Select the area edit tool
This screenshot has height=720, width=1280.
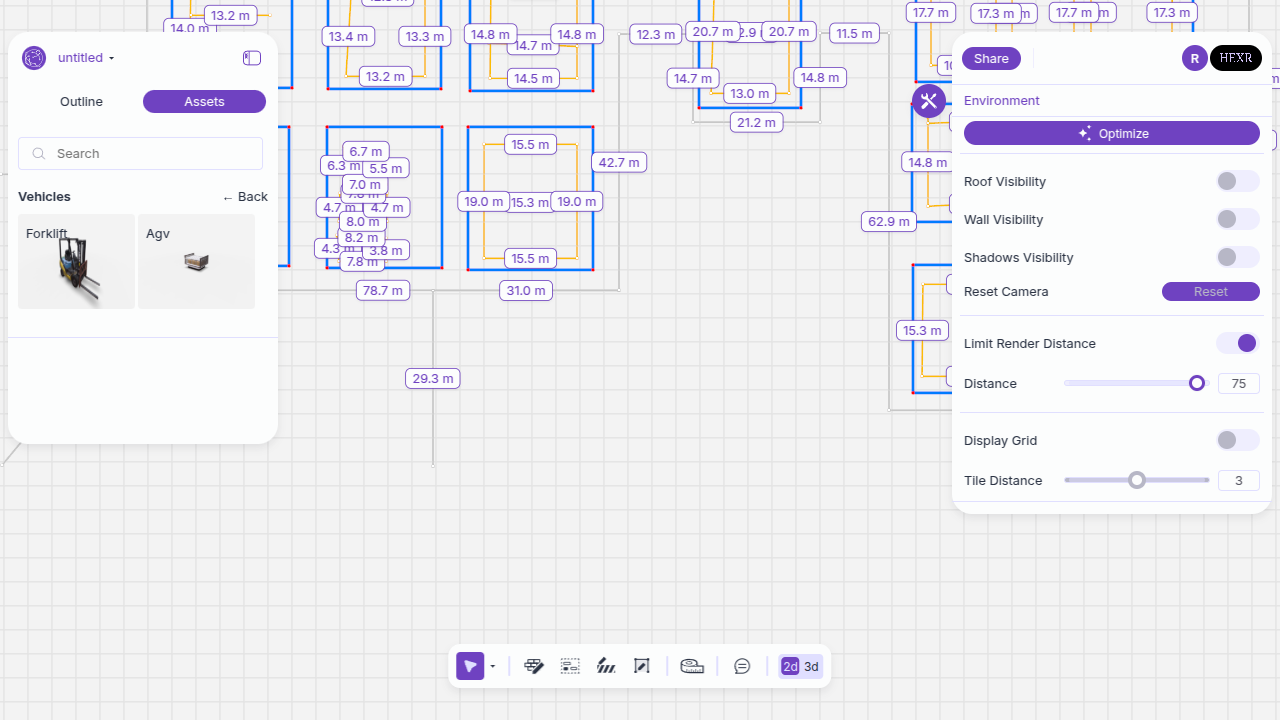click(642, 667)
